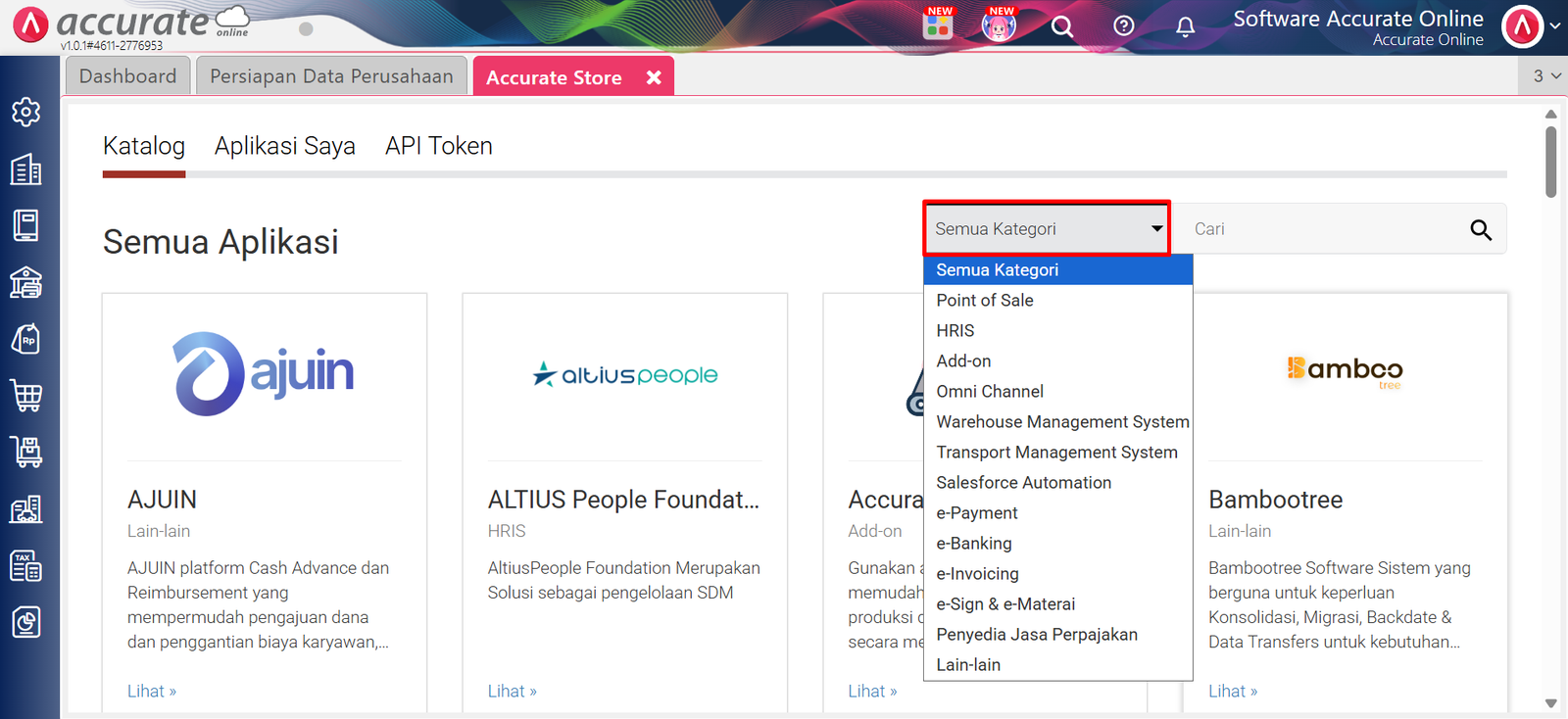The height and width of the screenshot is (719, 1568).
Task: Select e-Sign & e-Materai option
Action: tap(1058, 603)
